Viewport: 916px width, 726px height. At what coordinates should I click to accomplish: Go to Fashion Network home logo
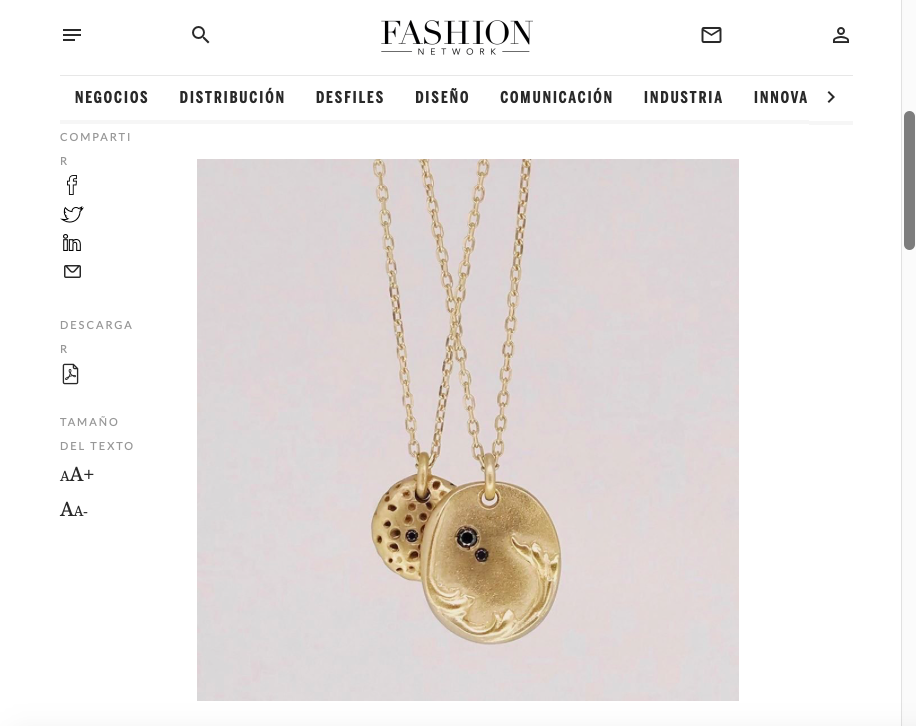point(456,37)
